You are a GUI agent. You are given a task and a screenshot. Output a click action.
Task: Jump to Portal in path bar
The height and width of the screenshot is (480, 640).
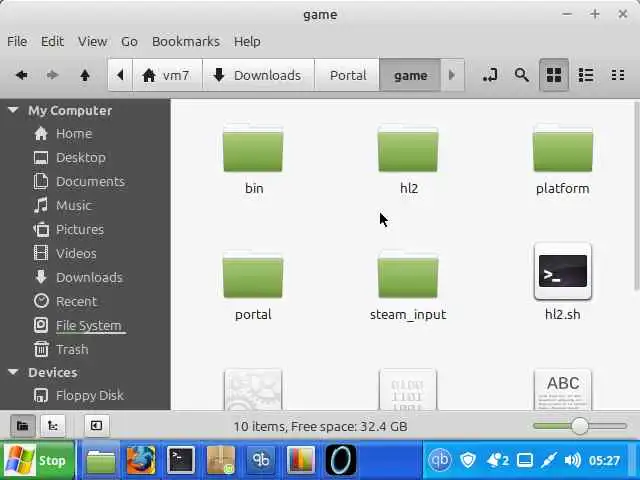click(347, 75)
